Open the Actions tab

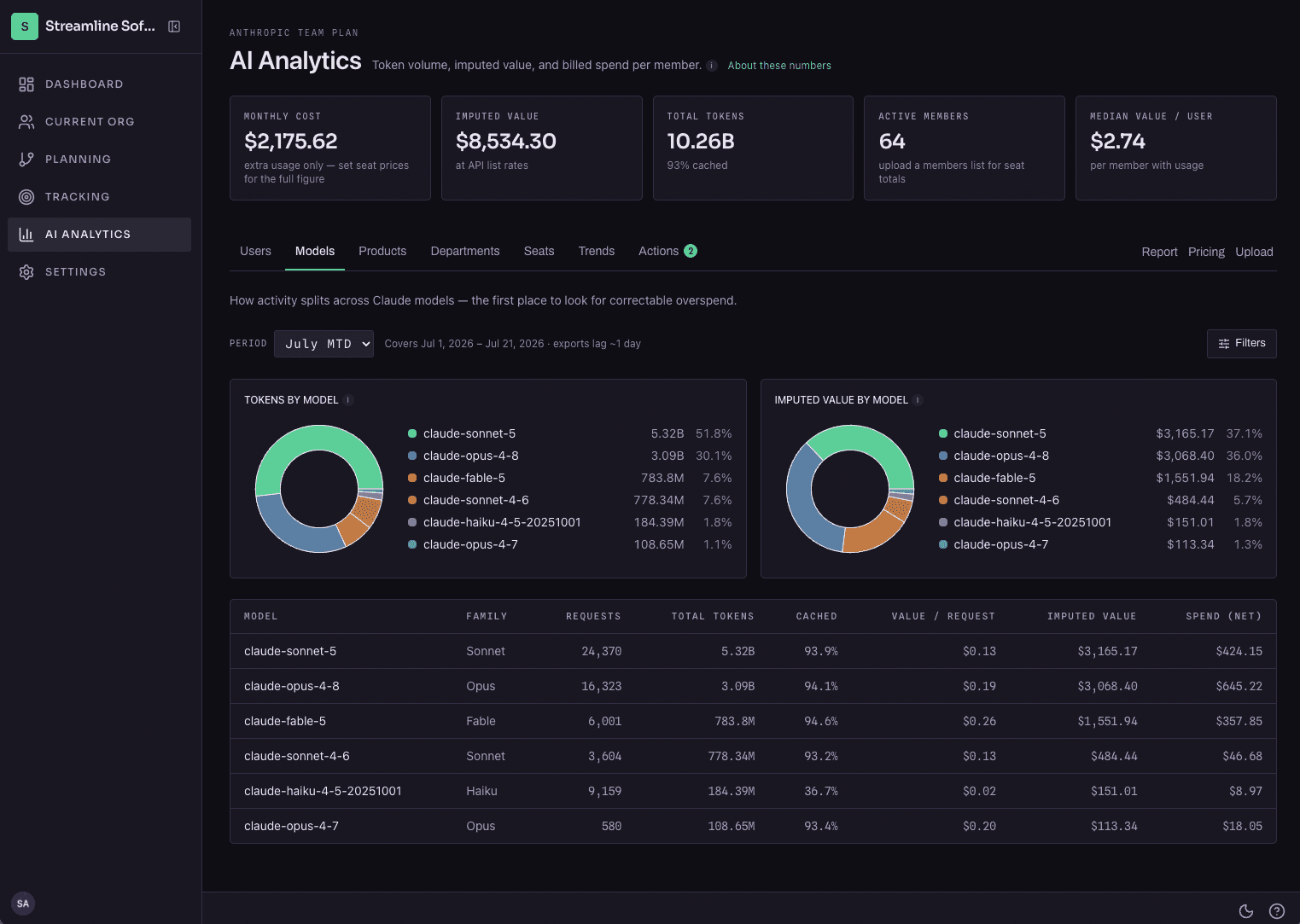(x=667, y=251)
